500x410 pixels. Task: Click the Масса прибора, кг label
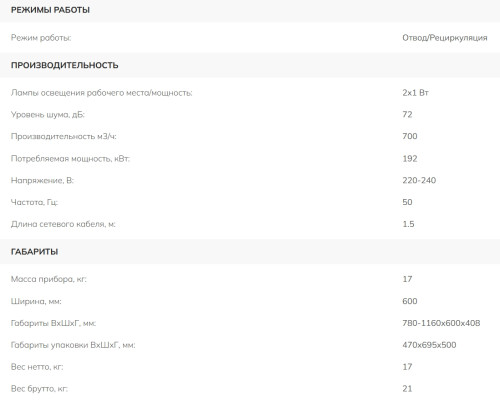point(49,279)
